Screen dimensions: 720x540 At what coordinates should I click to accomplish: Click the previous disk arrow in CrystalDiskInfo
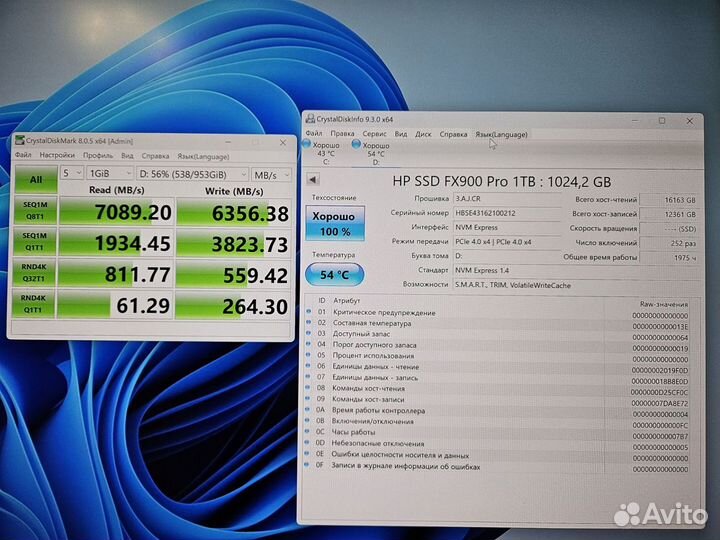coord(313,179)
